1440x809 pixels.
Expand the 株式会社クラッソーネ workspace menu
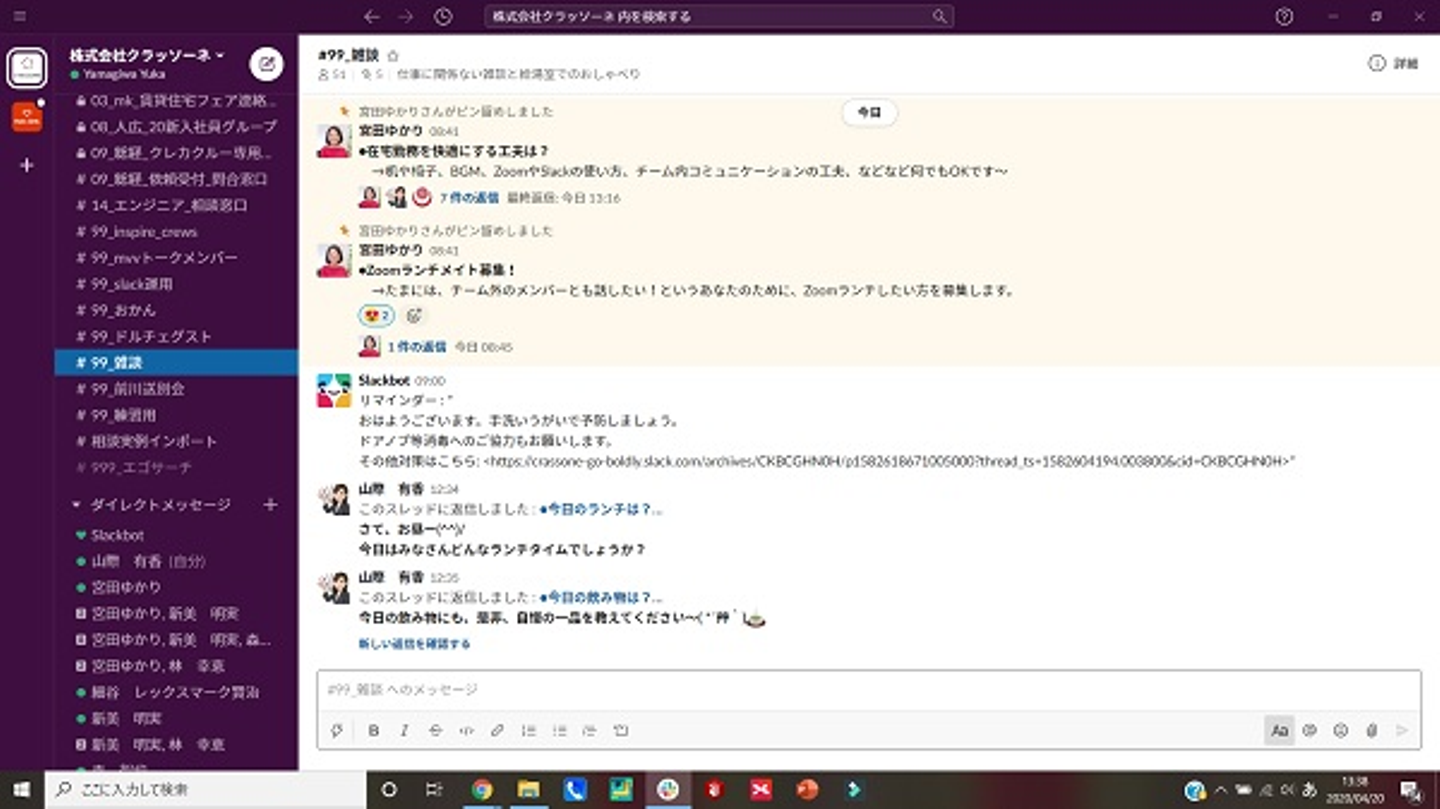click(147, 55)
